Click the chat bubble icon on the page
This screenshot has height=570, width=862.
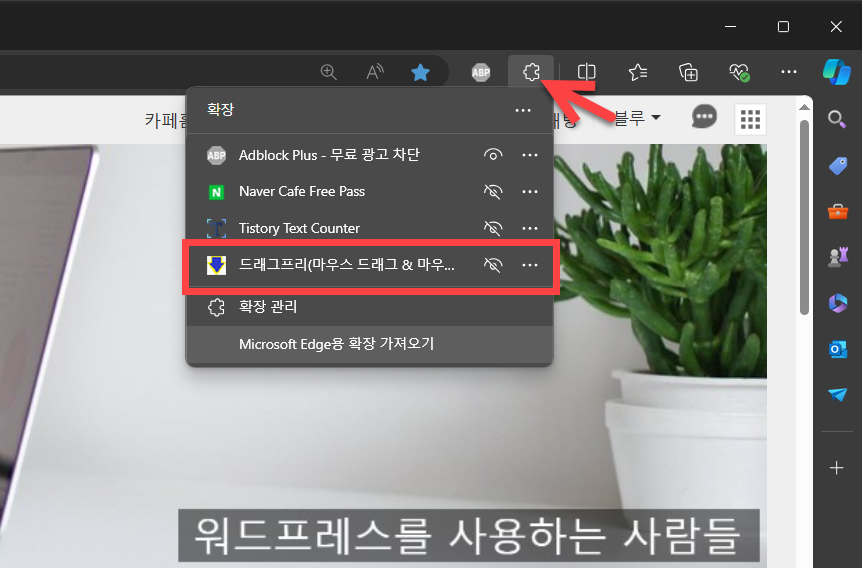pyautogui.click(x=704, y=117)
